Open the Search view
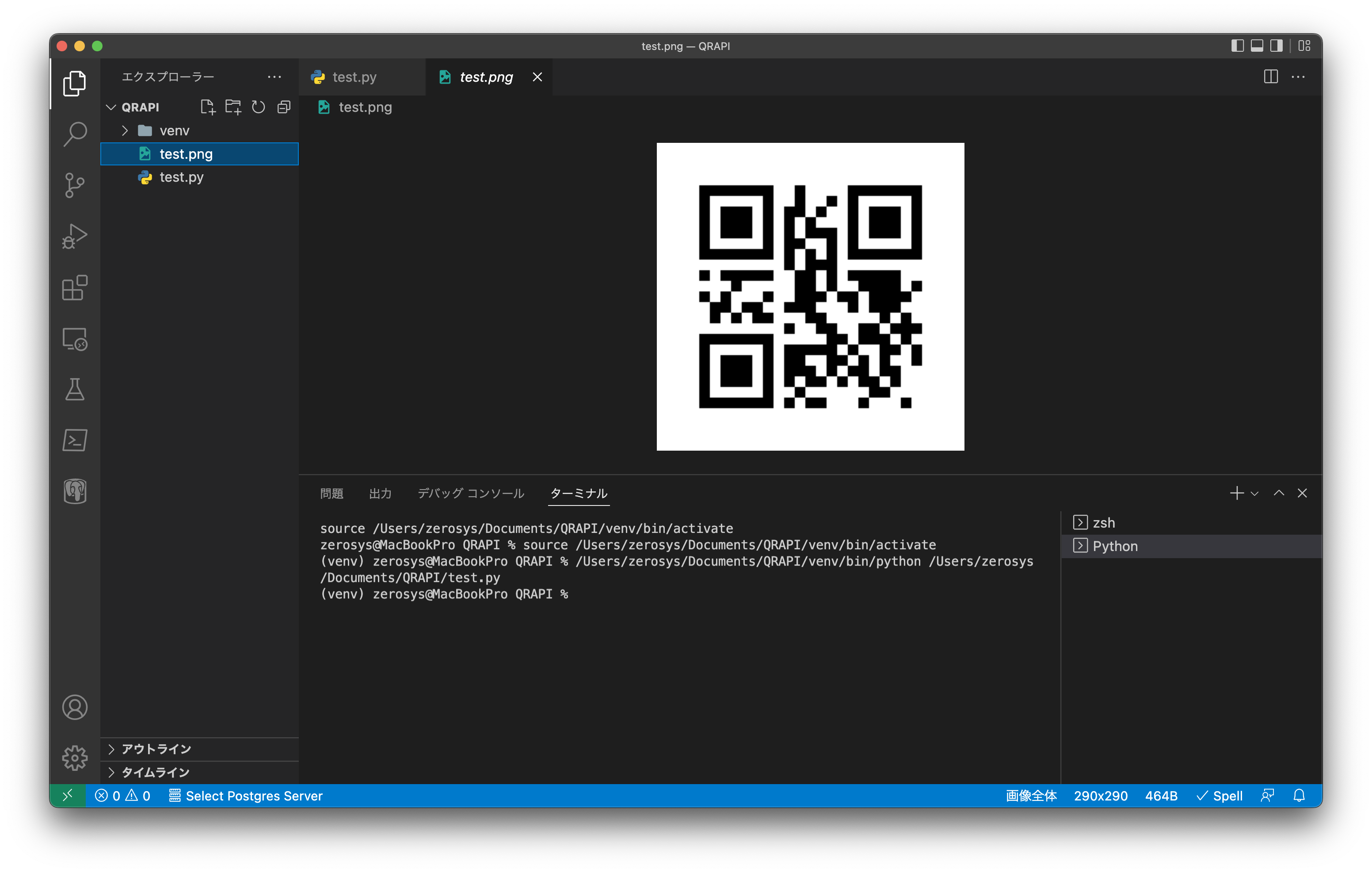The height and width of the screenshot is (873, 1372). [x=75, y=134]
